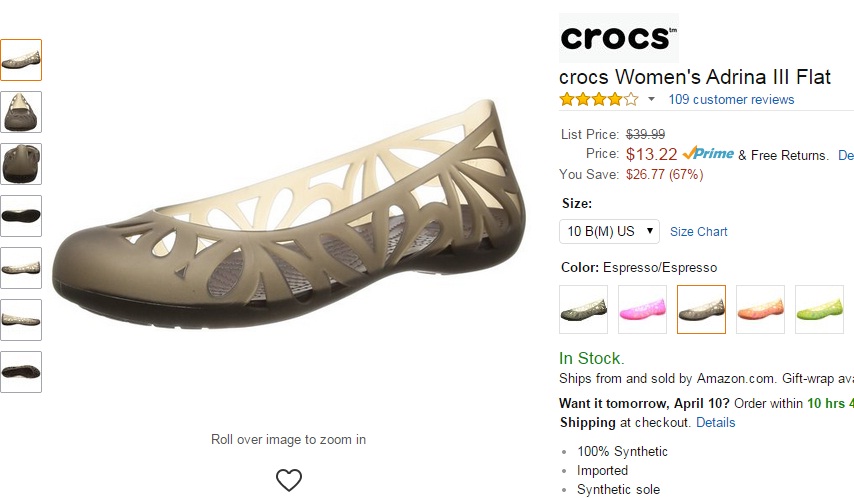854x498 pixels.
Task: Show the second thumbnail front view
Action: pyautogui.click(x=21, y=112)
